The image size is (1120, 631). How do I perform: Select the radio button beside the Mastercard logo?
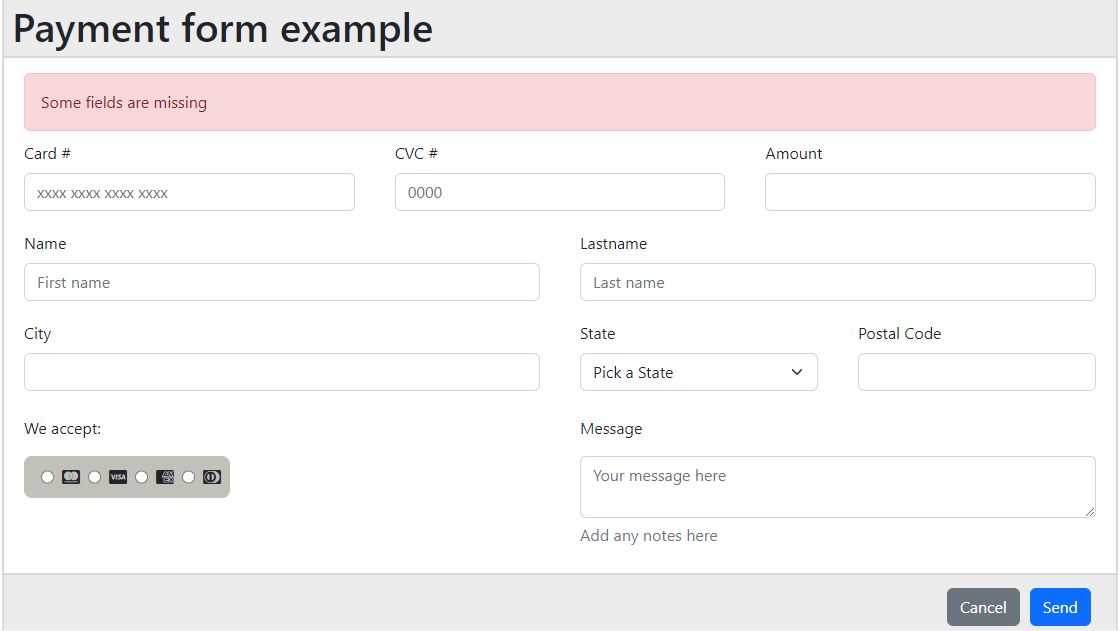47,477
